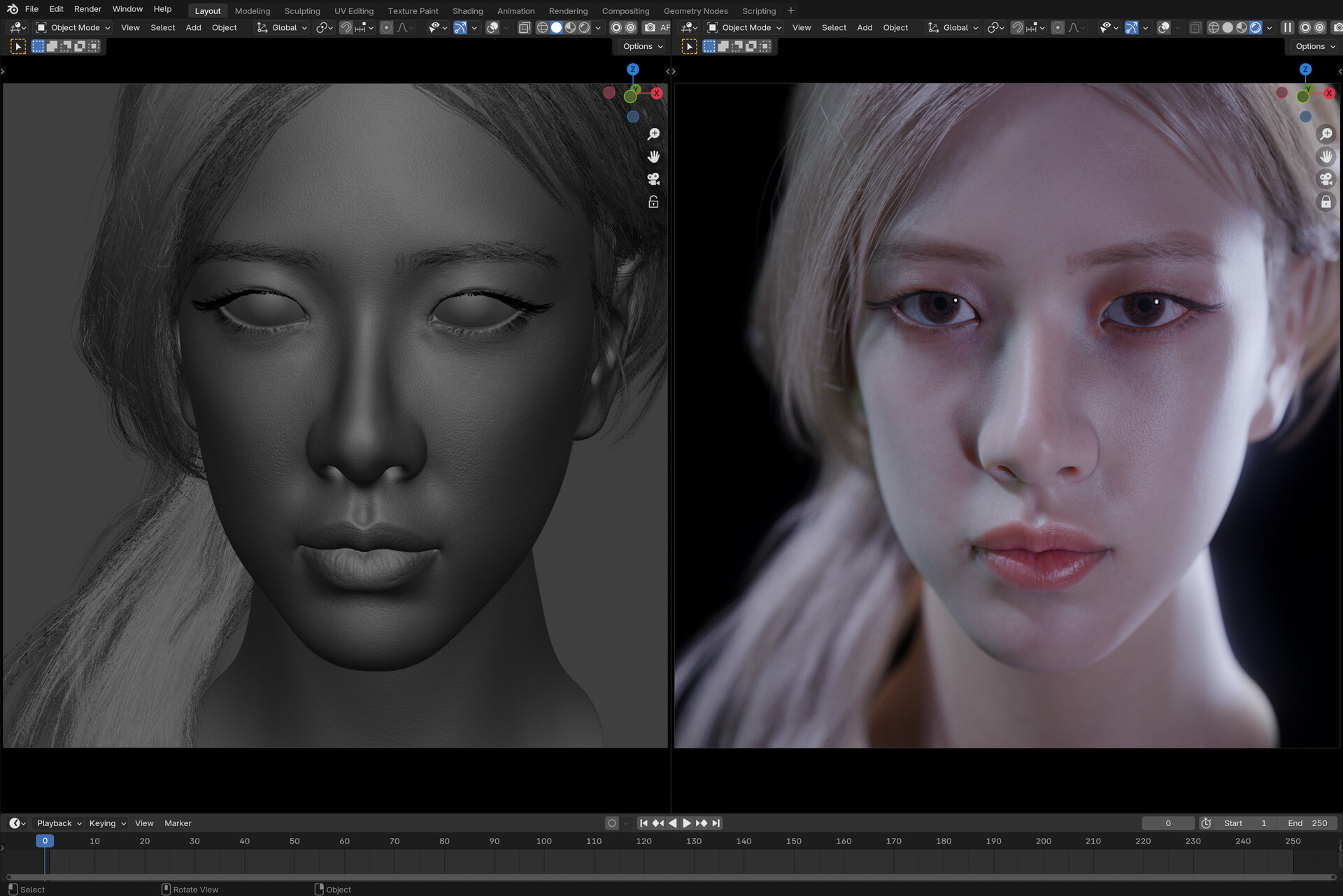Select the pan hand icon in left viewport
Image resolution: width=1343 pixels, height=896 pixels.
click(653, 156)
